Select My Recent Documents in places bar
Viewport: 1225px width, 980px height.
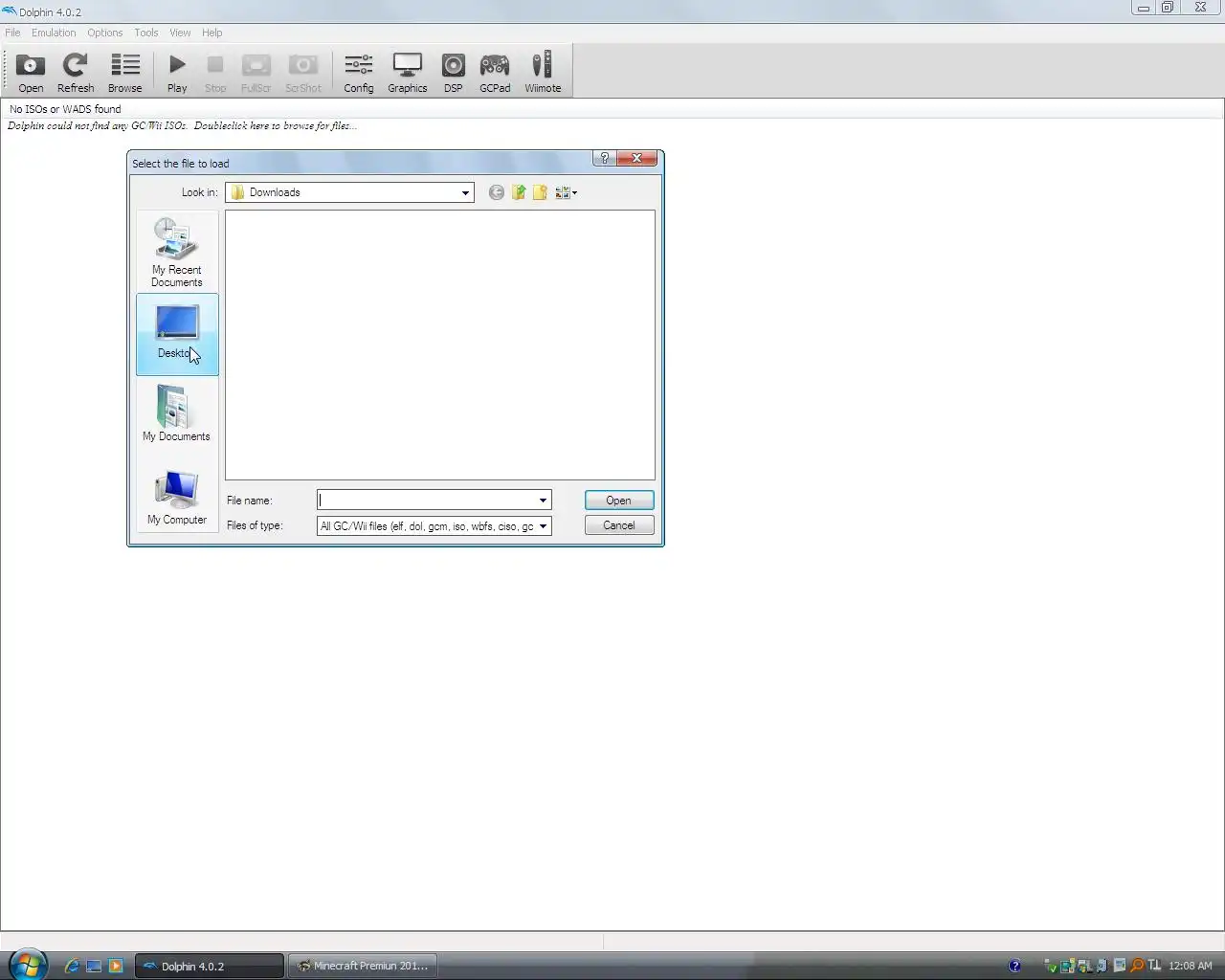click(177, 252)
